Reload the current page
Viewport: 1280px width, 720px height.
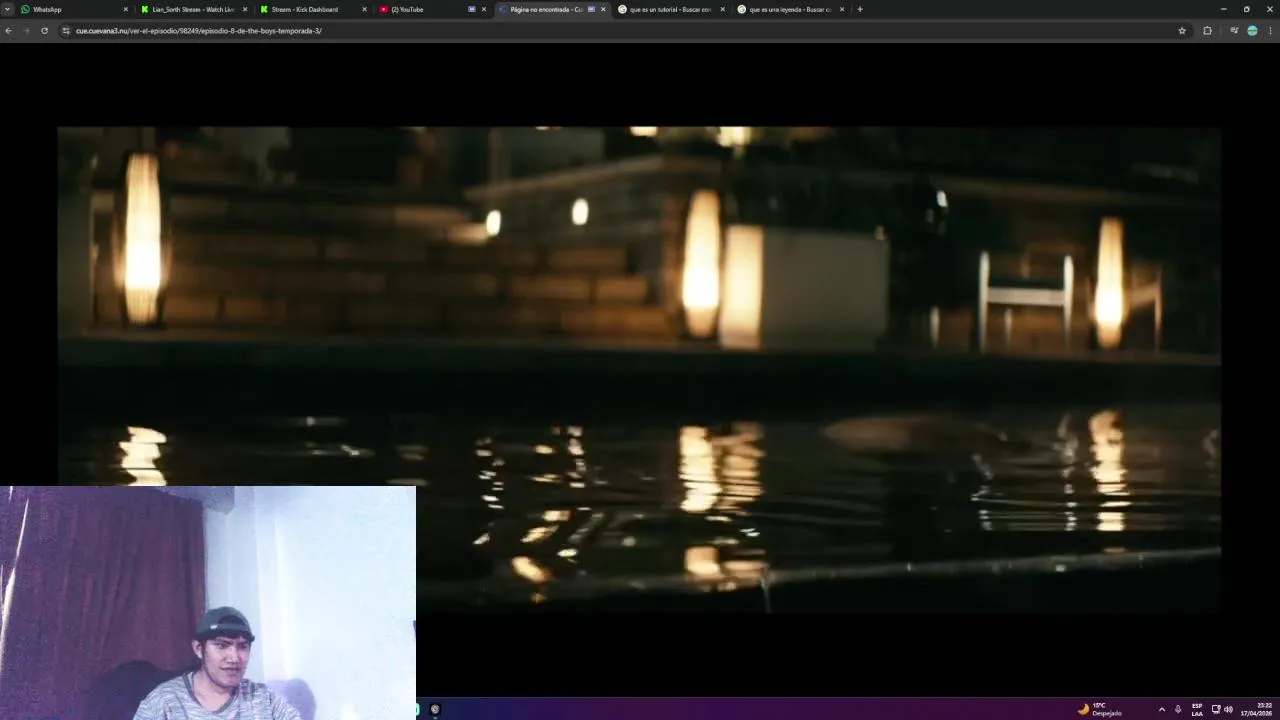coord(44,31)
